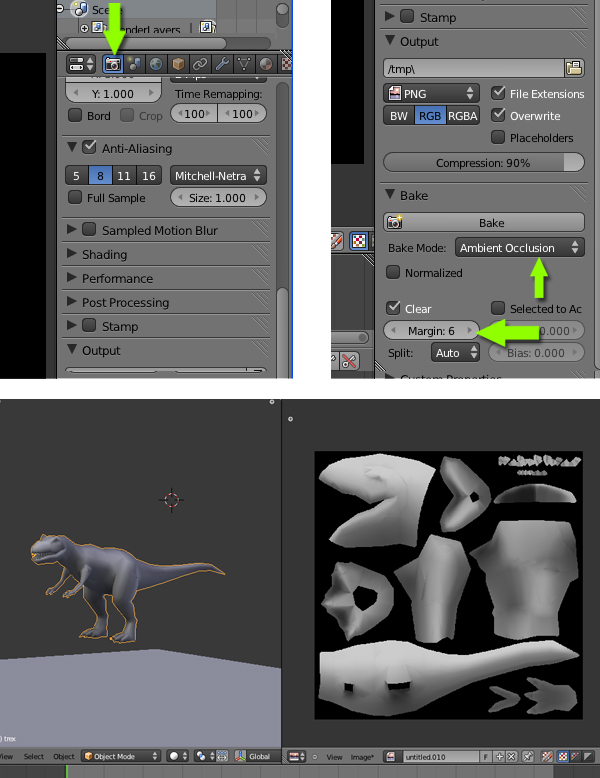Open the Render properties camera tab
The width and height of the screenshot is (600, 778).
click(113, 64)
